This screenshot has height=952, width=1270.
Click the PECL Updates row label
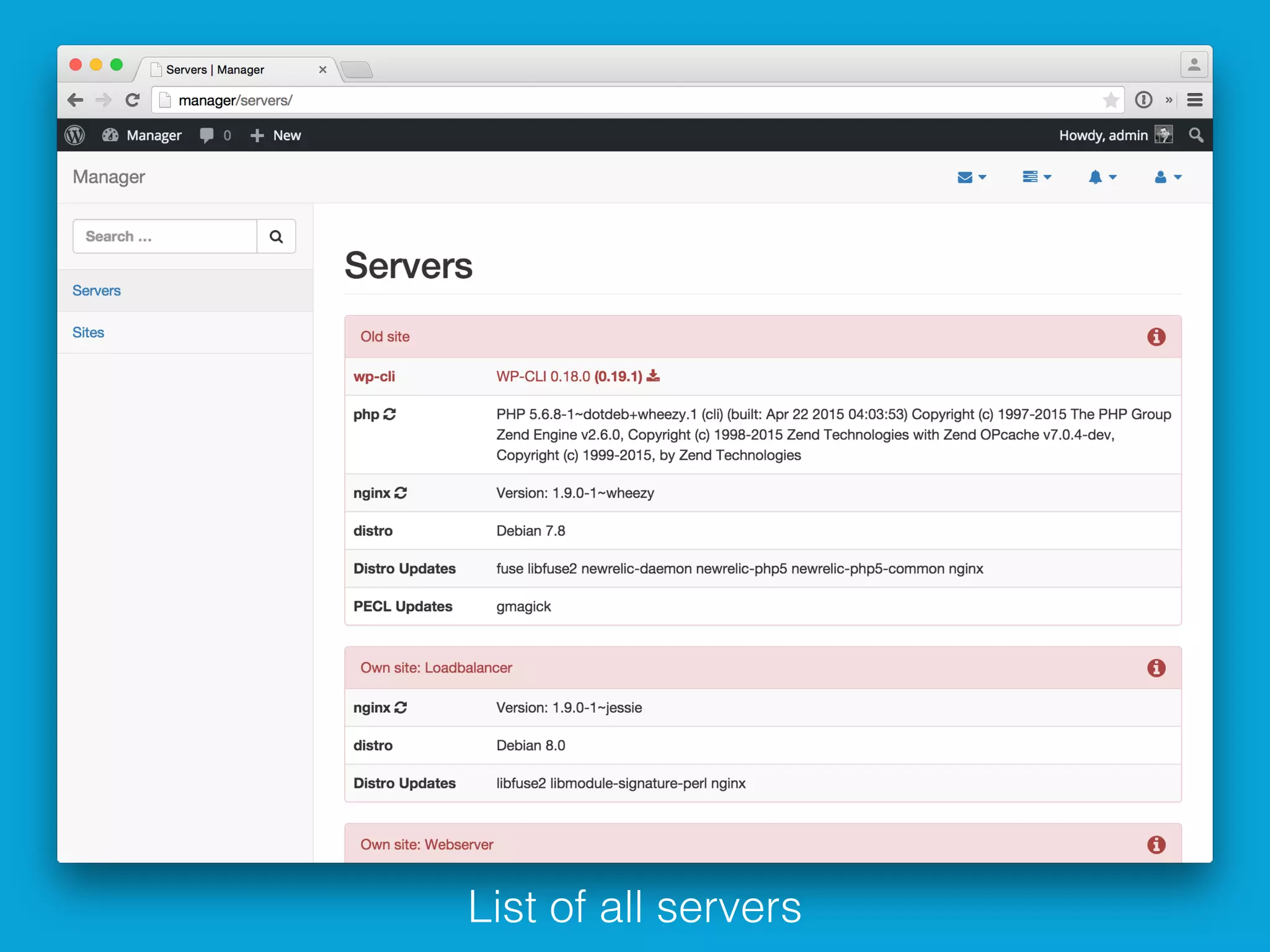403,606
